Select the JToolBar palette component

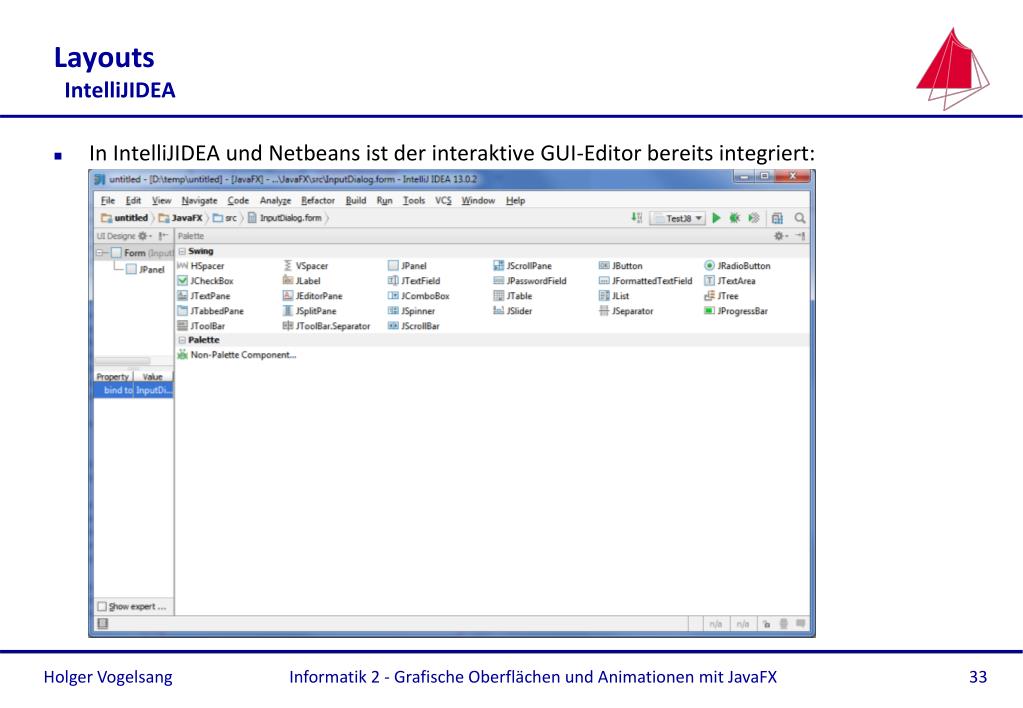(202, 326)
